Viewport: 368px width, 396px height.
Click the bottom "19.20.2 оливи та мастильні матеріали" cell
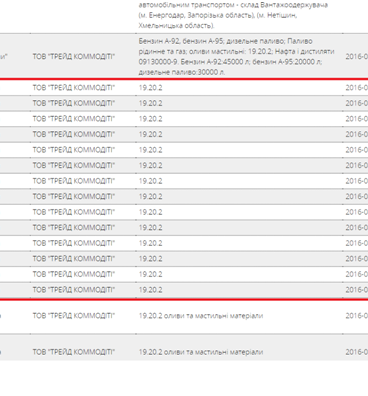pyautogui.click(x=201, y=352)
